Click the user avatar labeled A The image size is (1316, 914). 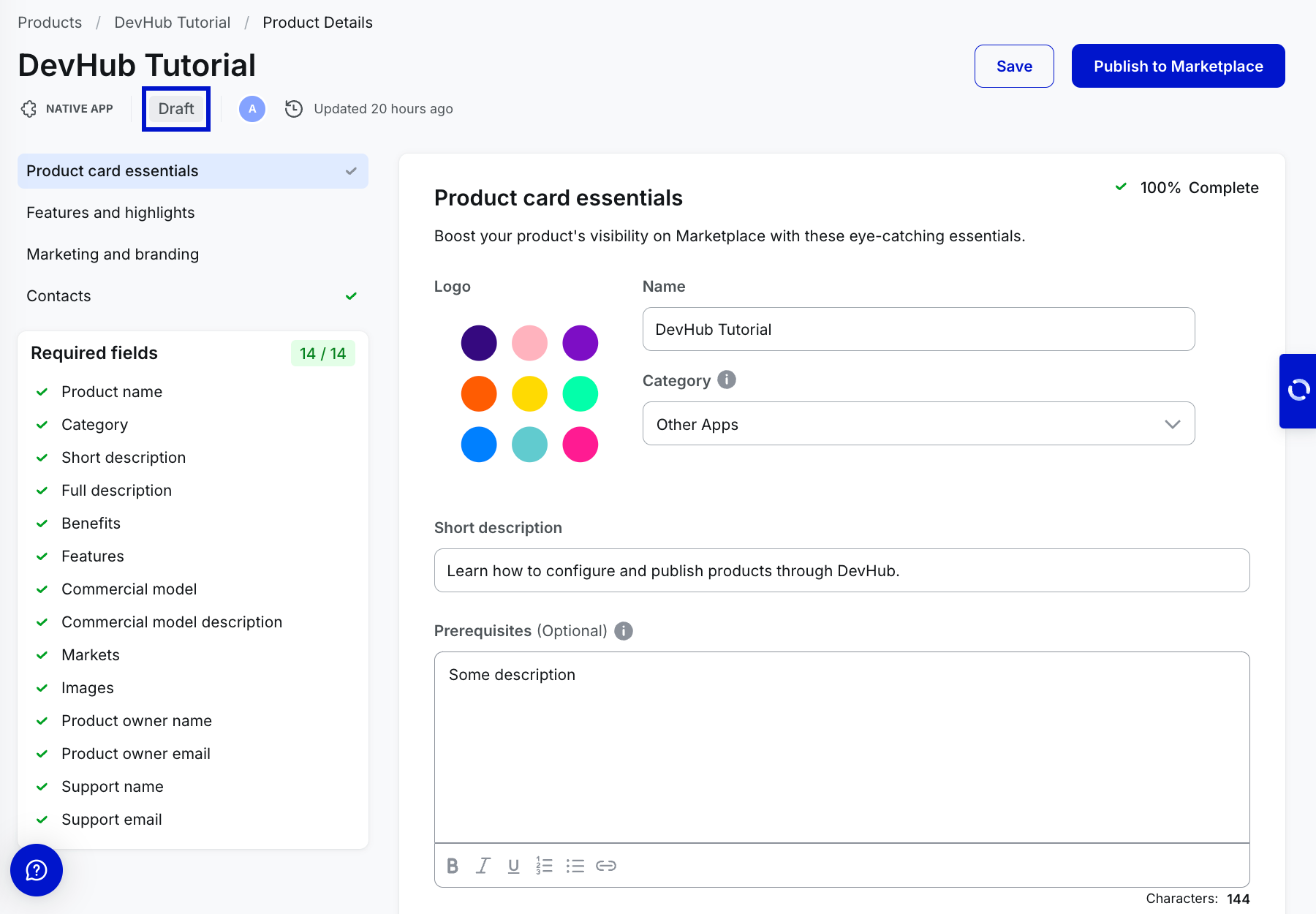(252, 109)
